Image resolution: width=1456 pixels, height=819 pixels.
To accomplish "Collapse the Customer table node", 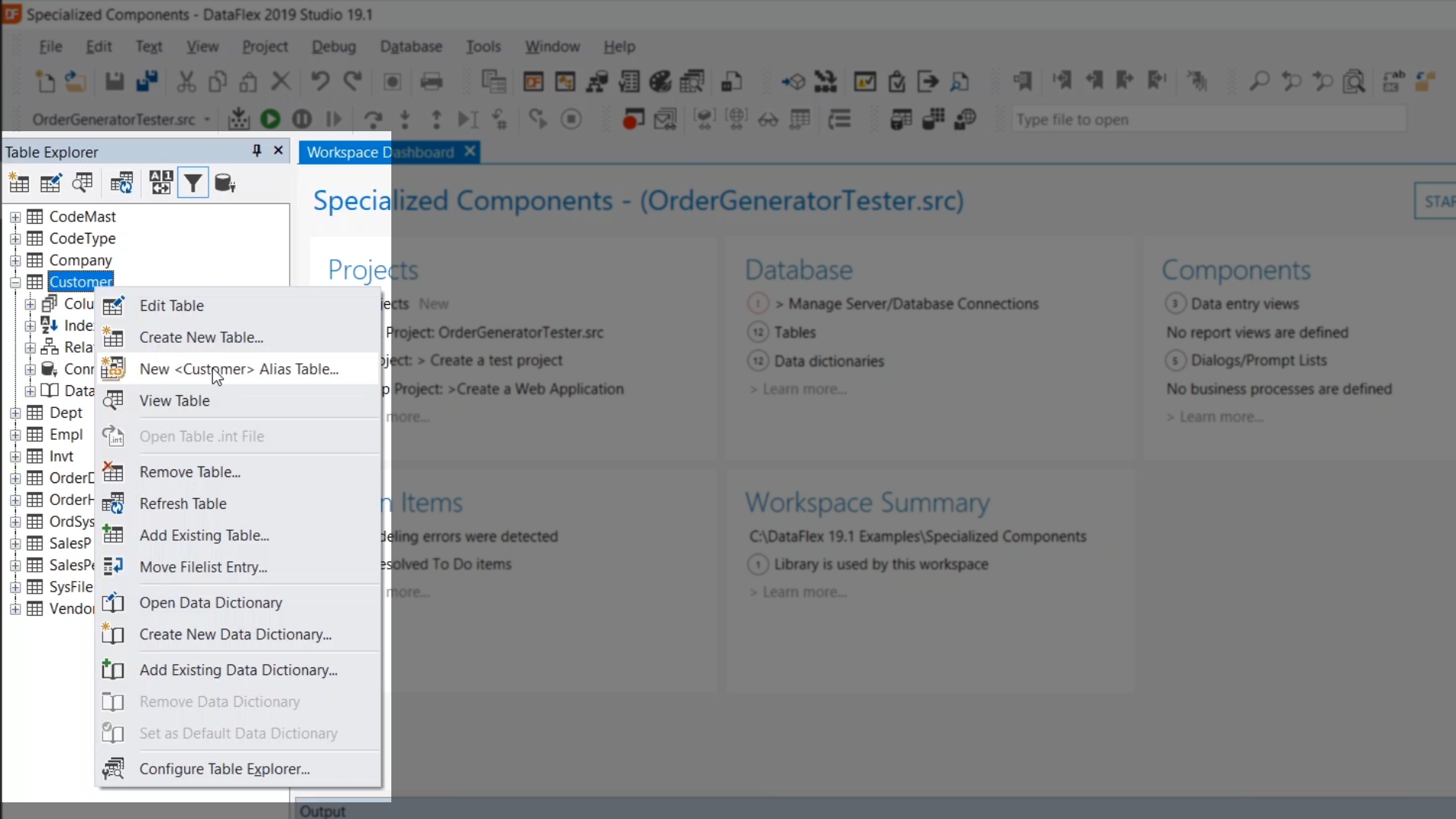I will pyautogui.click(x=15, y=282).
